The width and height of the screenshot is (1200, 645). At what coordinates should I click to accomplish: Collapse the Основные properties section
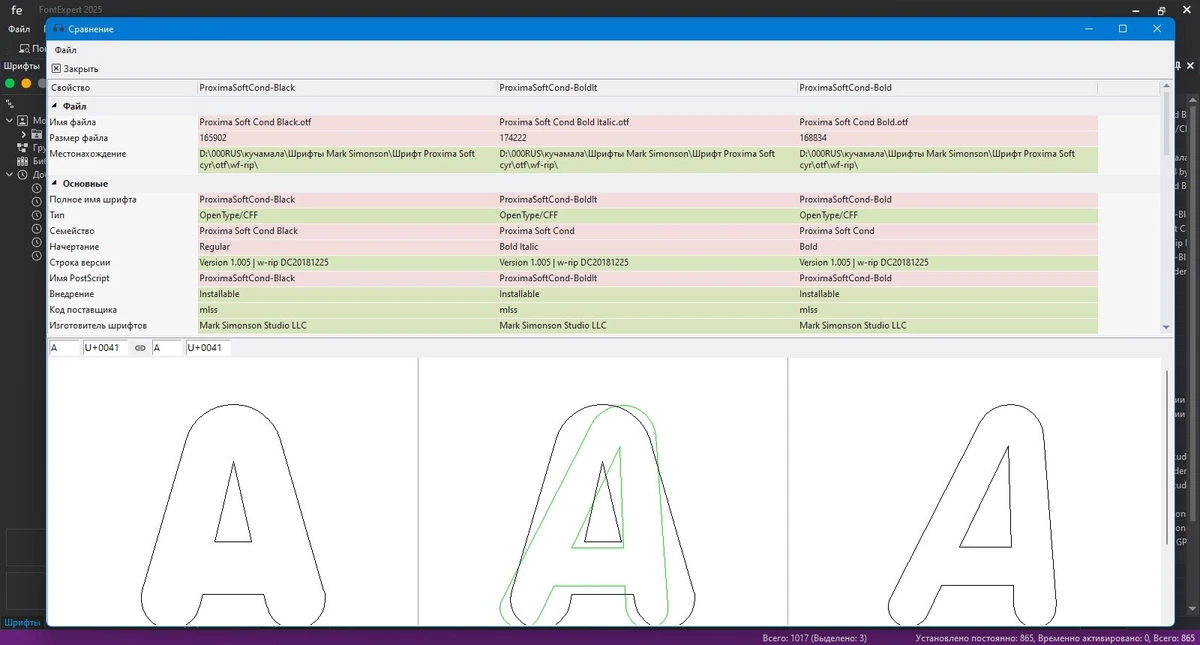coord(54,184)
